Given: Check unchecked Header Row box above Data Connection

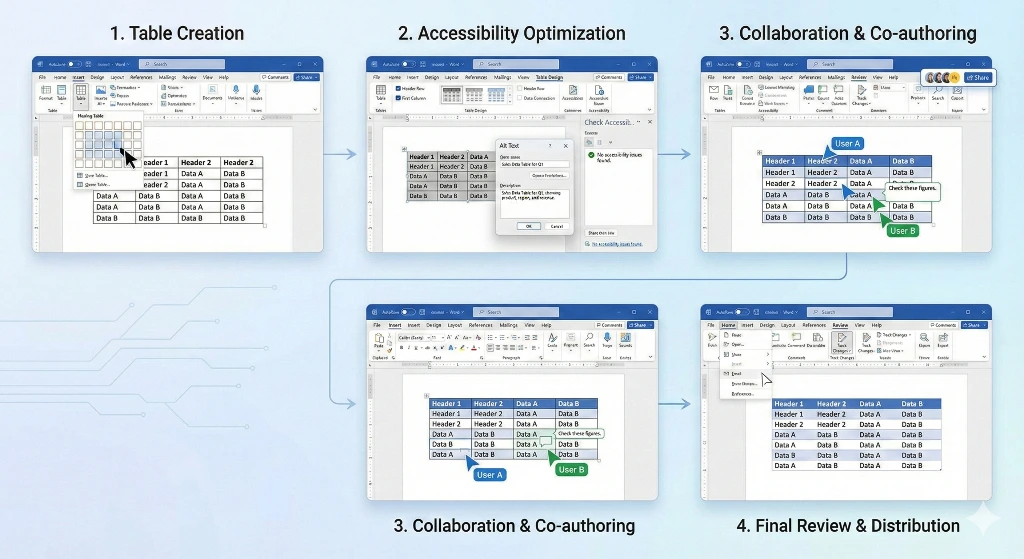Looking at the screenshot, I should [520, 88].
